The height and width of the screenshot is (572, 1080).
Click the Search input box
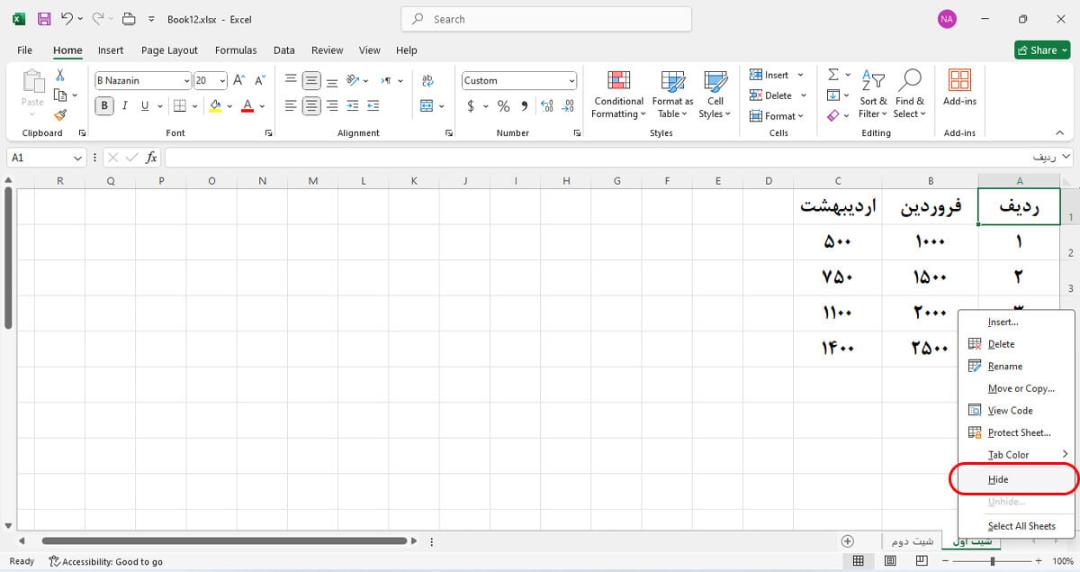coord(546,19)
